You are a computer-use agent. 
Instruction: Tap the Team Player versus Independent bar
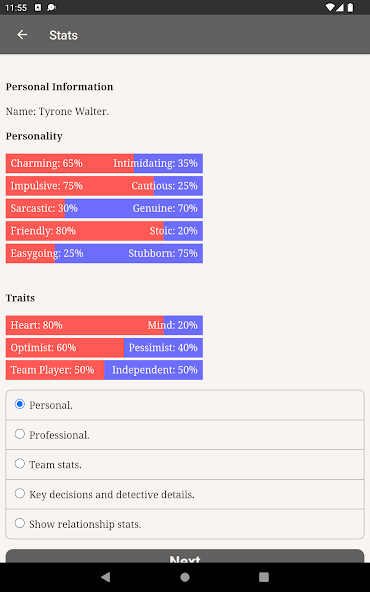tap(104, 370)
